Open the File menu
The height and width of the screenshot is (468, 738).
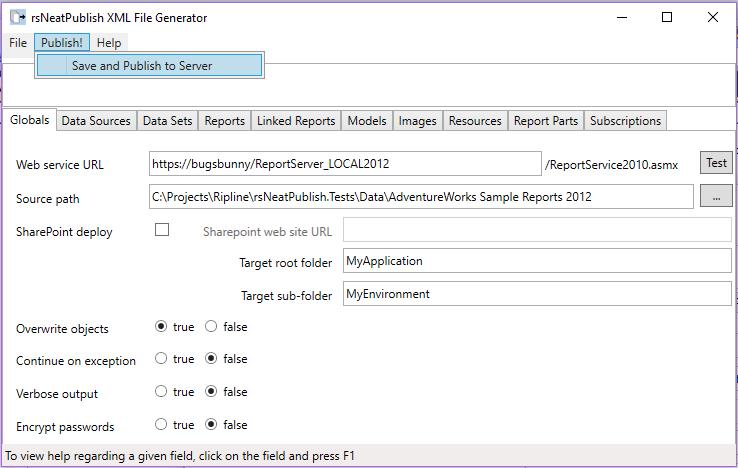(x=18, y=43)
